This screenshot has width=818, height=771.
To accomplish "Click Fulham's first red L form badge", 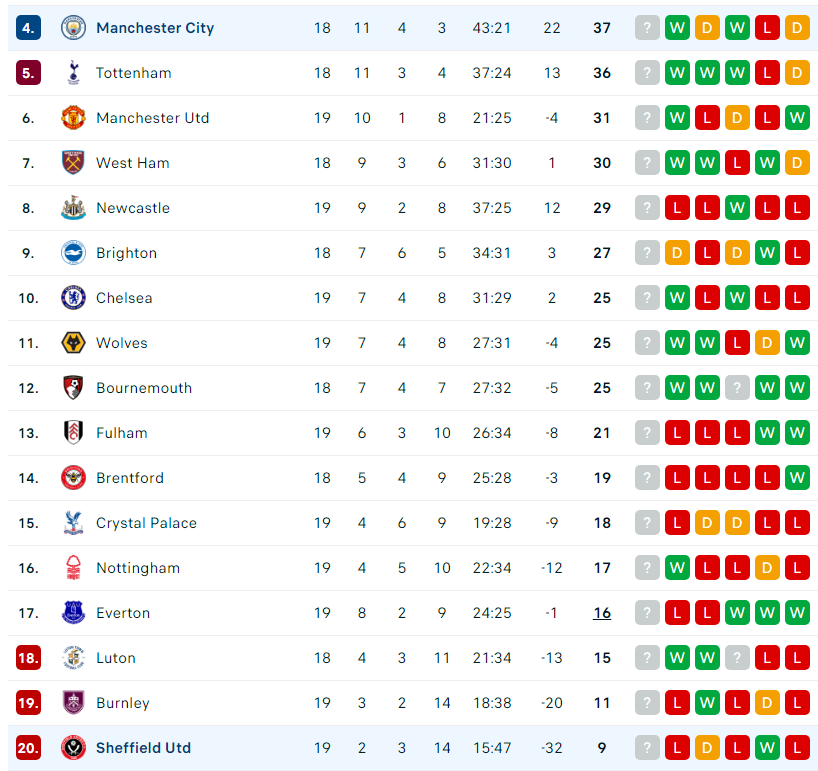I will click(x=677, y=432).
